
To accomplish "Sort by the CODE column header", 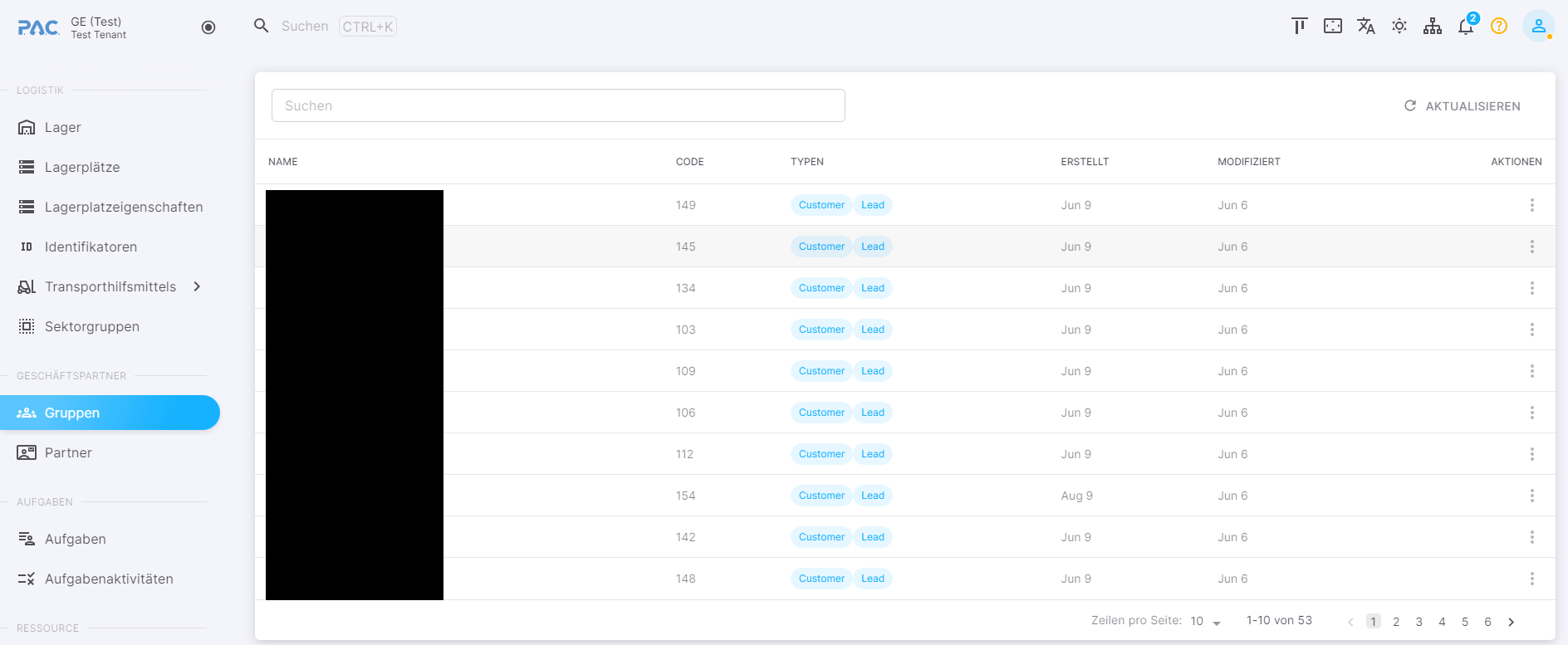I will pos(689,162).
